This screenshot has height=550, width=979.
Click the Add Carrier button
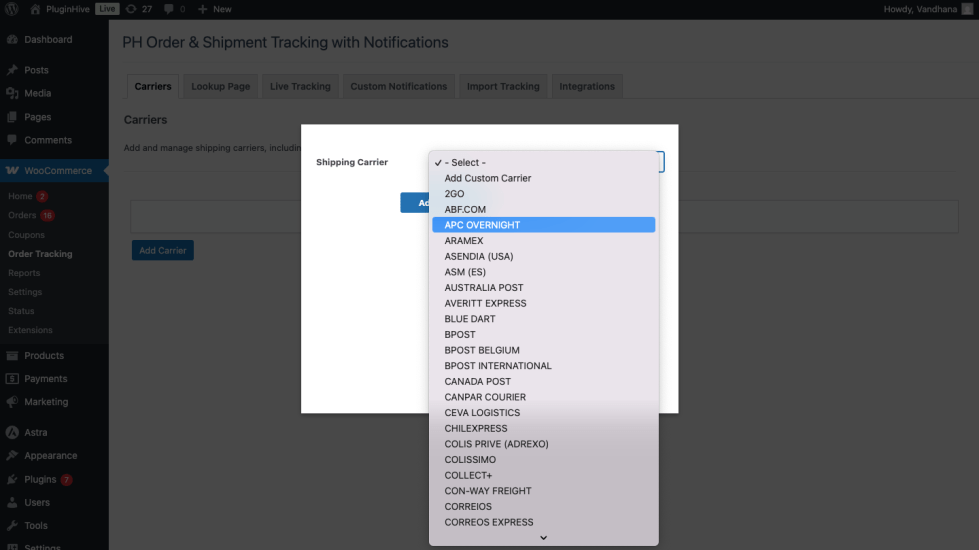[x=162, y=250]
